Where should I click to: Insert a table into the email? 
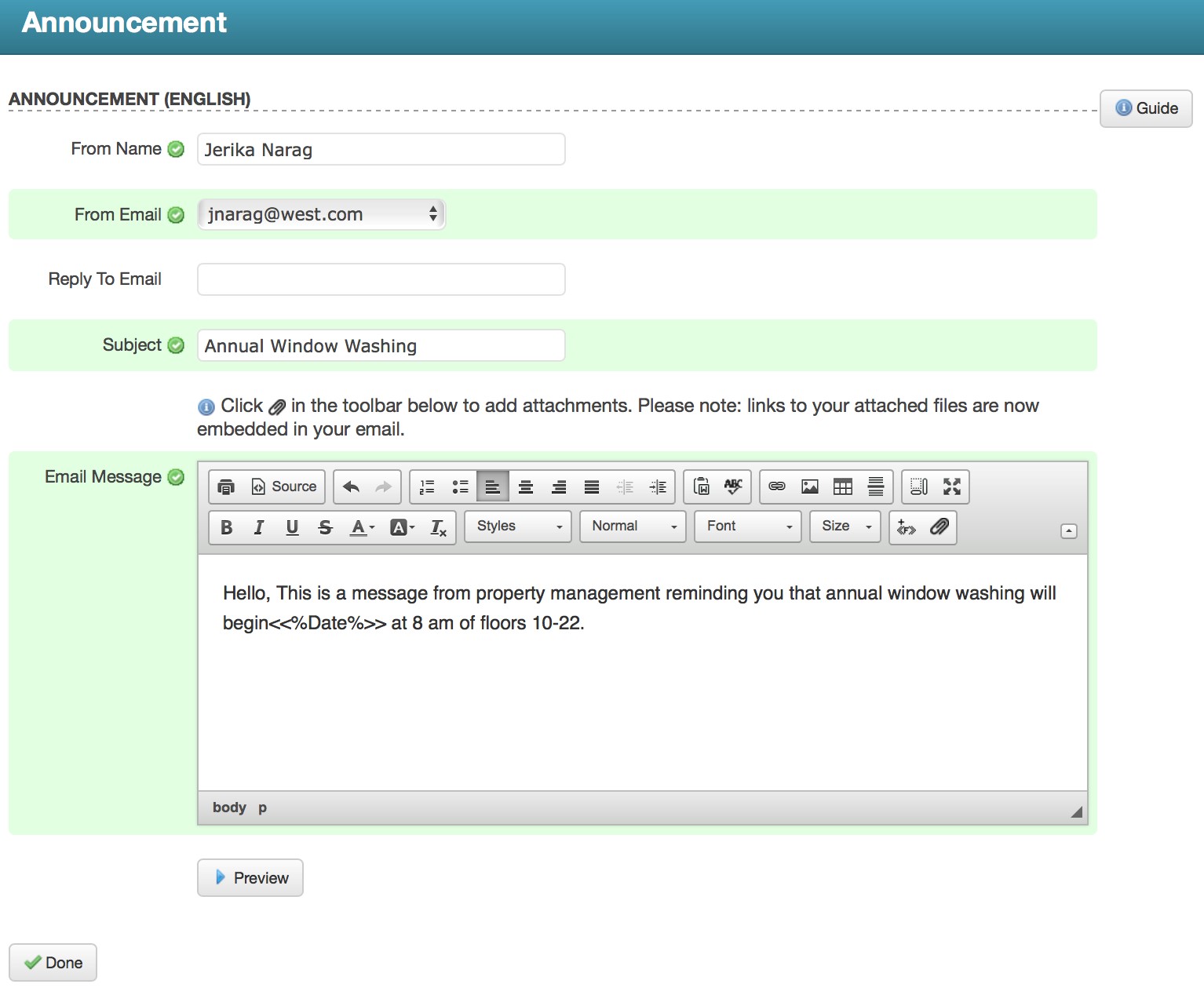pos(843,487)
